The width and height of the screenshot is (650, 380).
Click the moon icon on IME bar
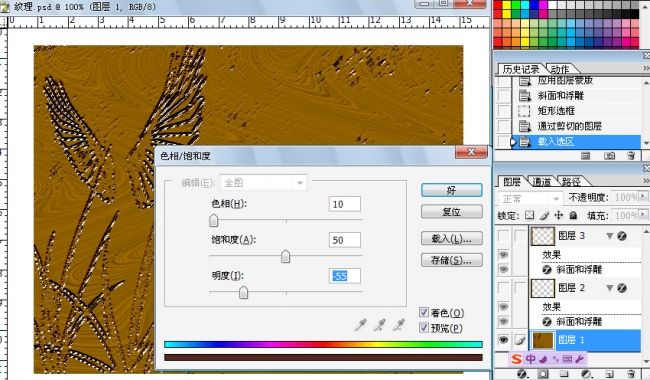[x=544, y=359]
